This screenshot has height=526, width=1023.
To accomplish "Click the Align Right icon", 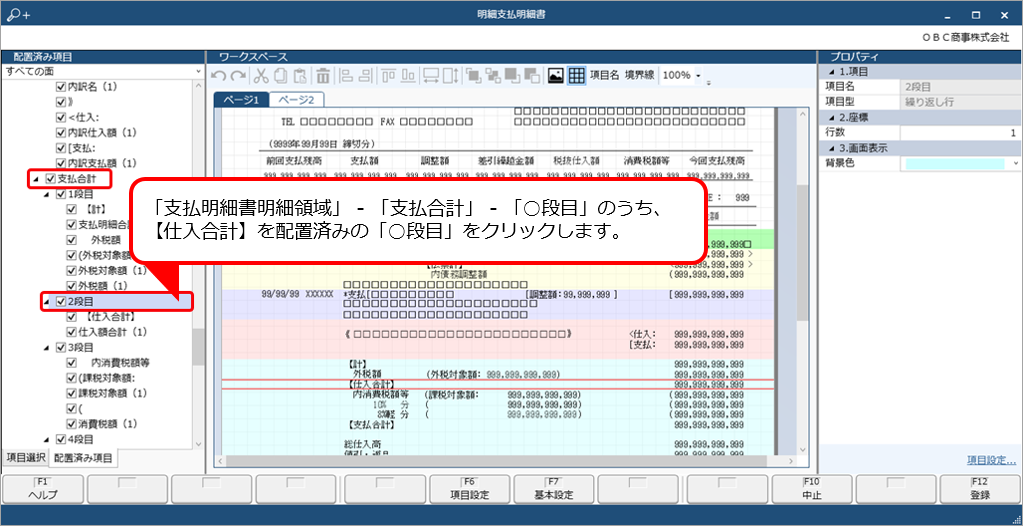I will [x=366, y=76].
